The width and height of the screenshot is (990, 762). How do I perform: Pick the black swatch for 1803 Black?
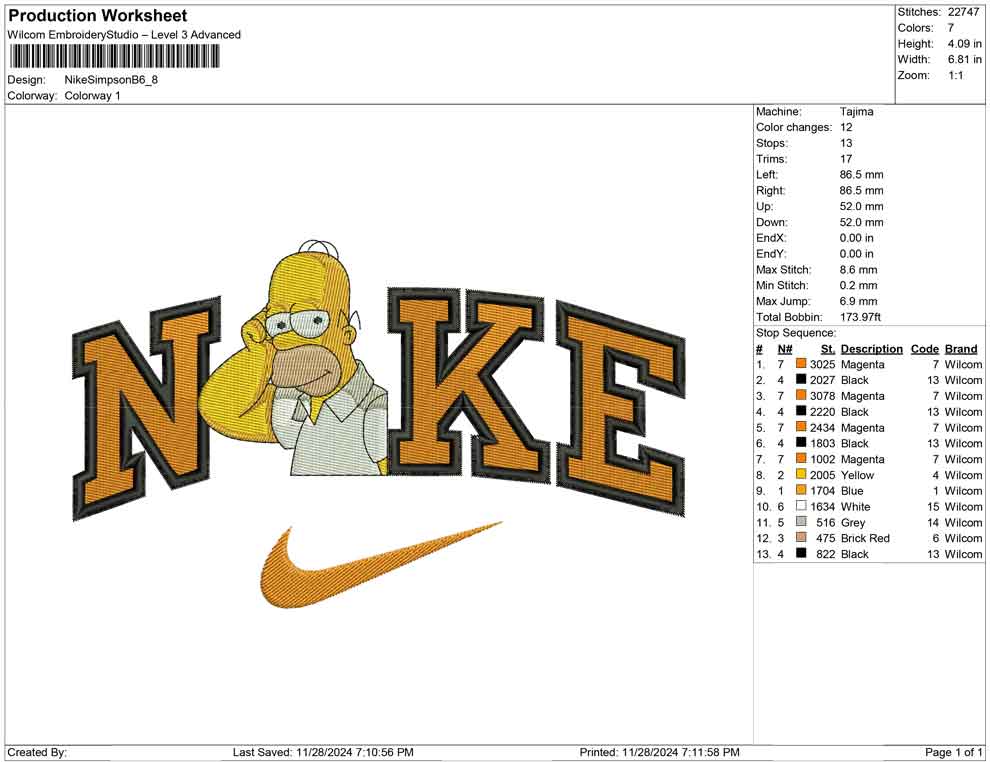(801, 443)
